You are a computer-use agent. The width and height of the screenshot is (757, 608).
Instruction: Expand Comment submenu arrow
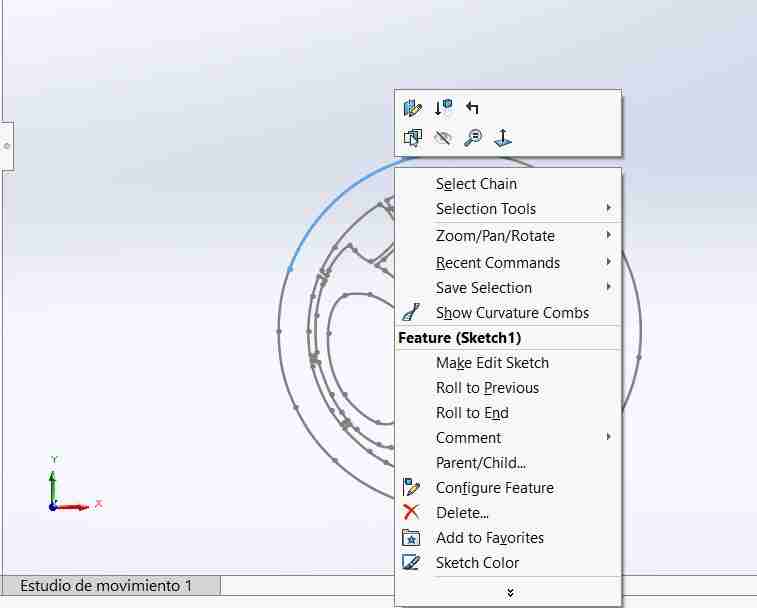click(x=608, y=437)
